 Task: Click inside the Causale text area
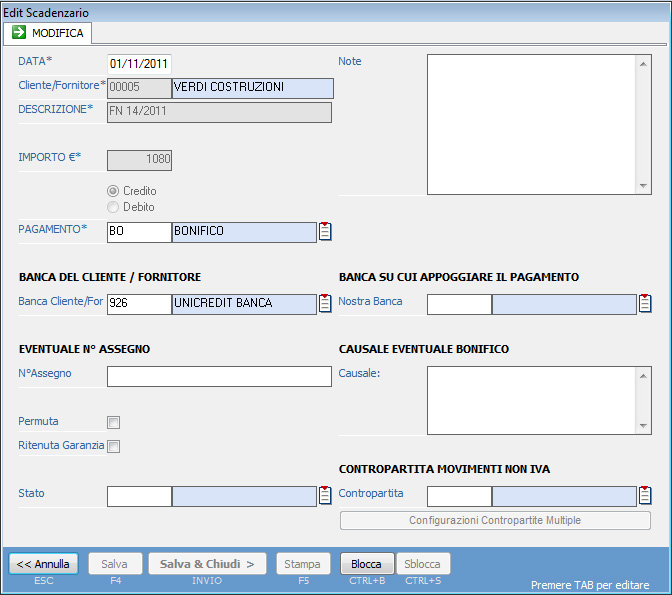point(530,400)
